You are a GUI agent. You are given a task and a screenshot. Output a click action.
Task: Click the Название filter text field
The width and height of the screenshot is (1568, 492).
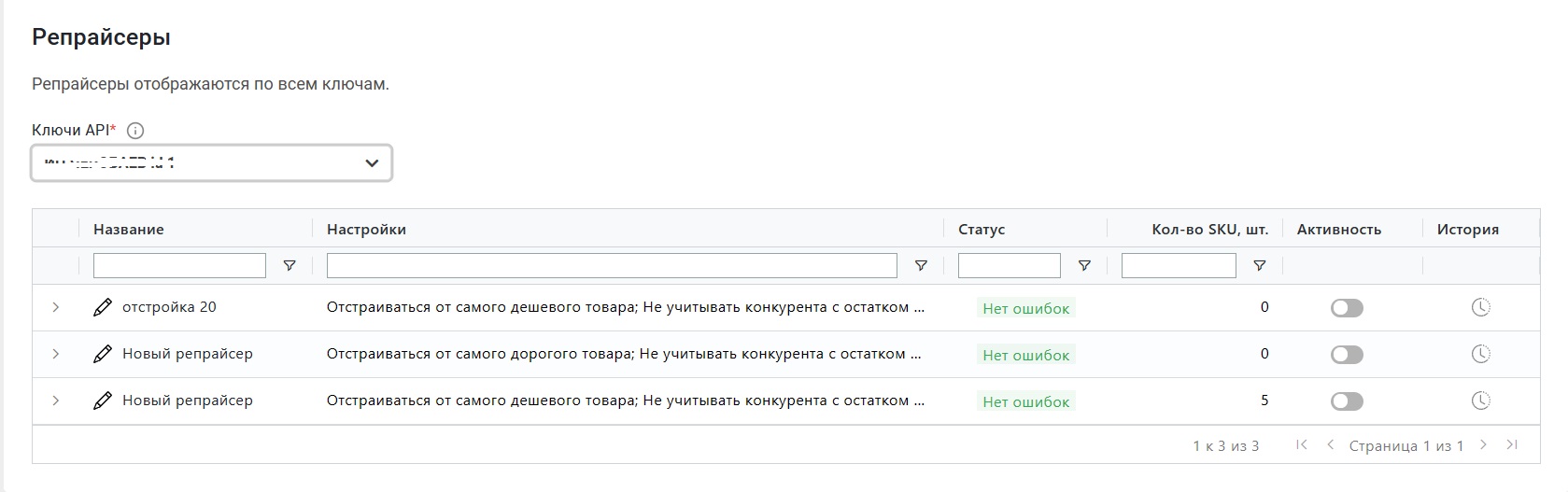pyautogui.click(x=179, y=266)
